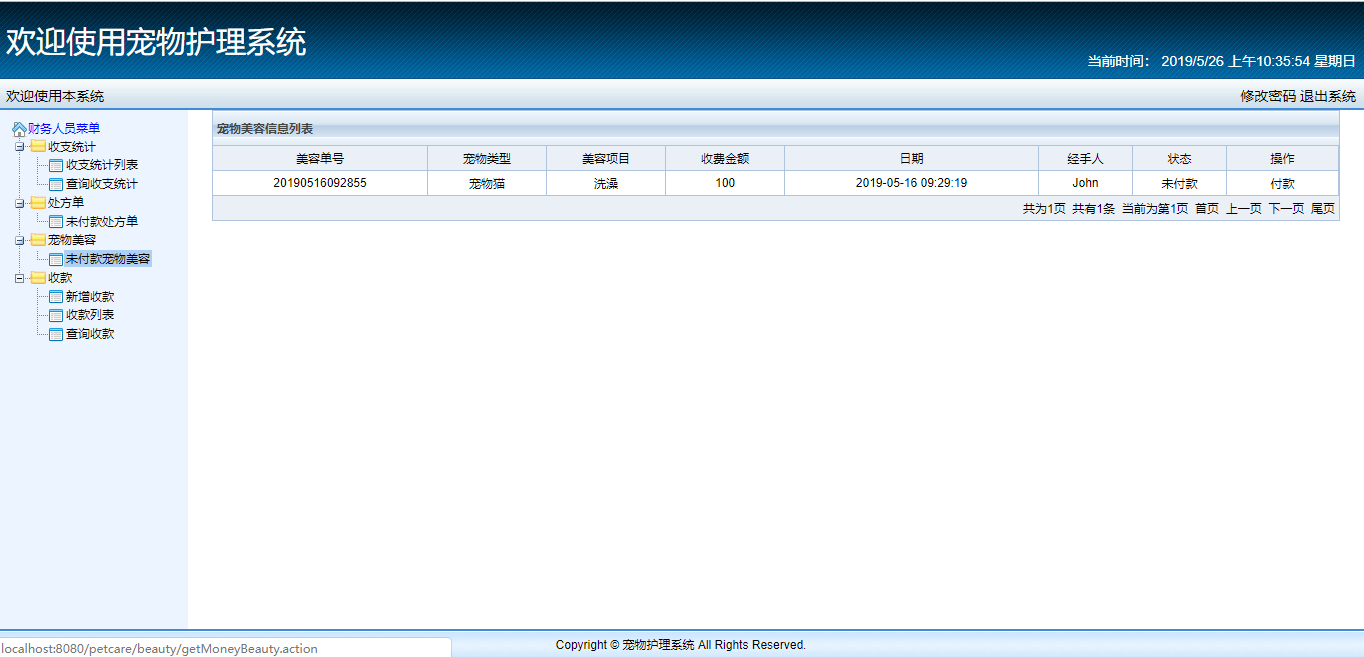
Task: Click the 当前为第1页 text
Action: 1155,209
